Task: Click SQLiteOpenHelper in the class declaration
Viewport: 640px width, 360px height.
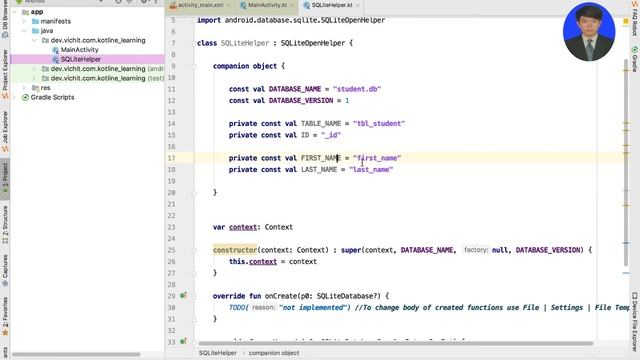Action: pyautogui.click(x=313, y=43)
